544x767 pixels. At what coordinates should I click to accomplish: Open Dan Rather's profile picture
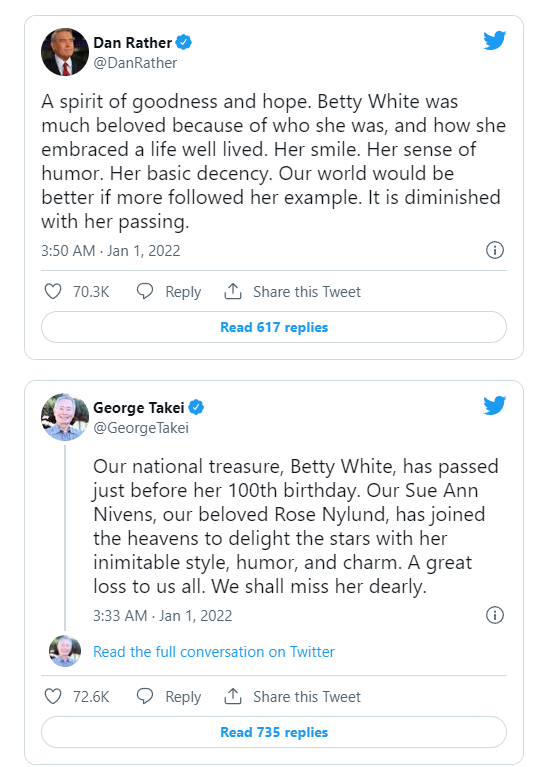(65, 52)
